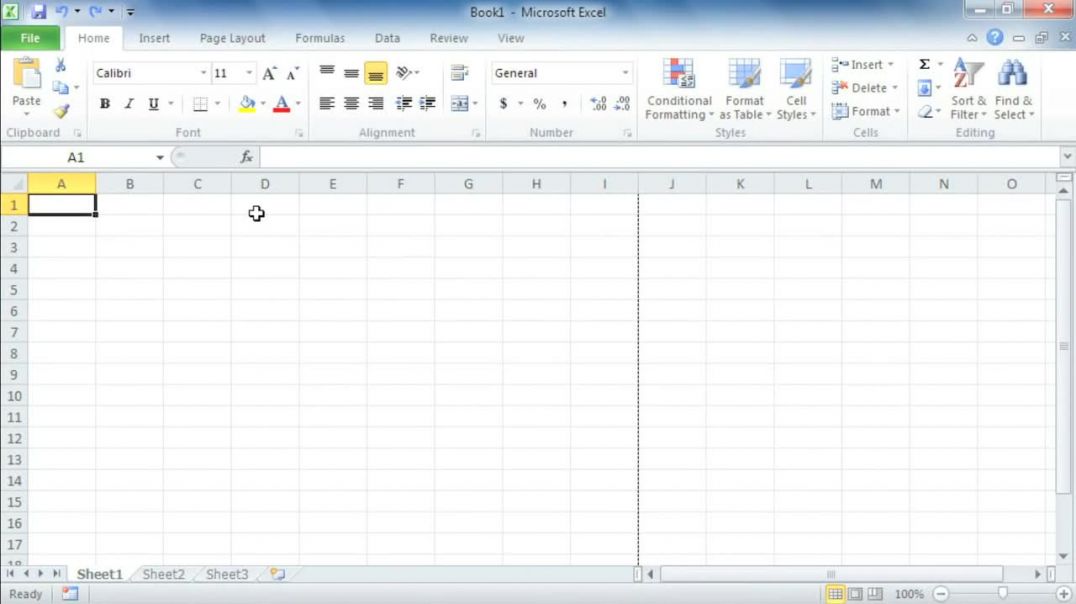
Task: Switch to the Formulas tab
Action: (x=320, y=38)
